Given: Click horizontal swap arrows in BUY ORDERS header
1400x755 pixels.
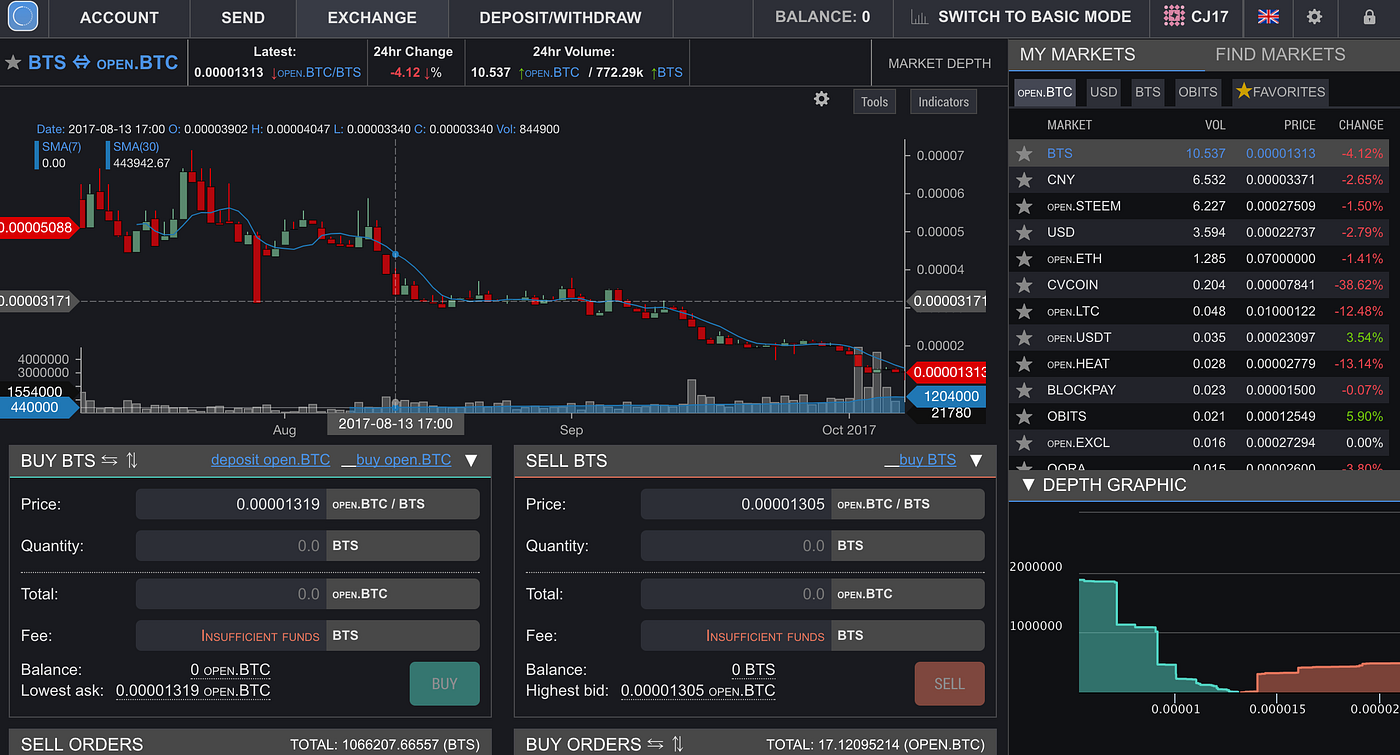Looking at the screenshot, I should click(655, 744).
